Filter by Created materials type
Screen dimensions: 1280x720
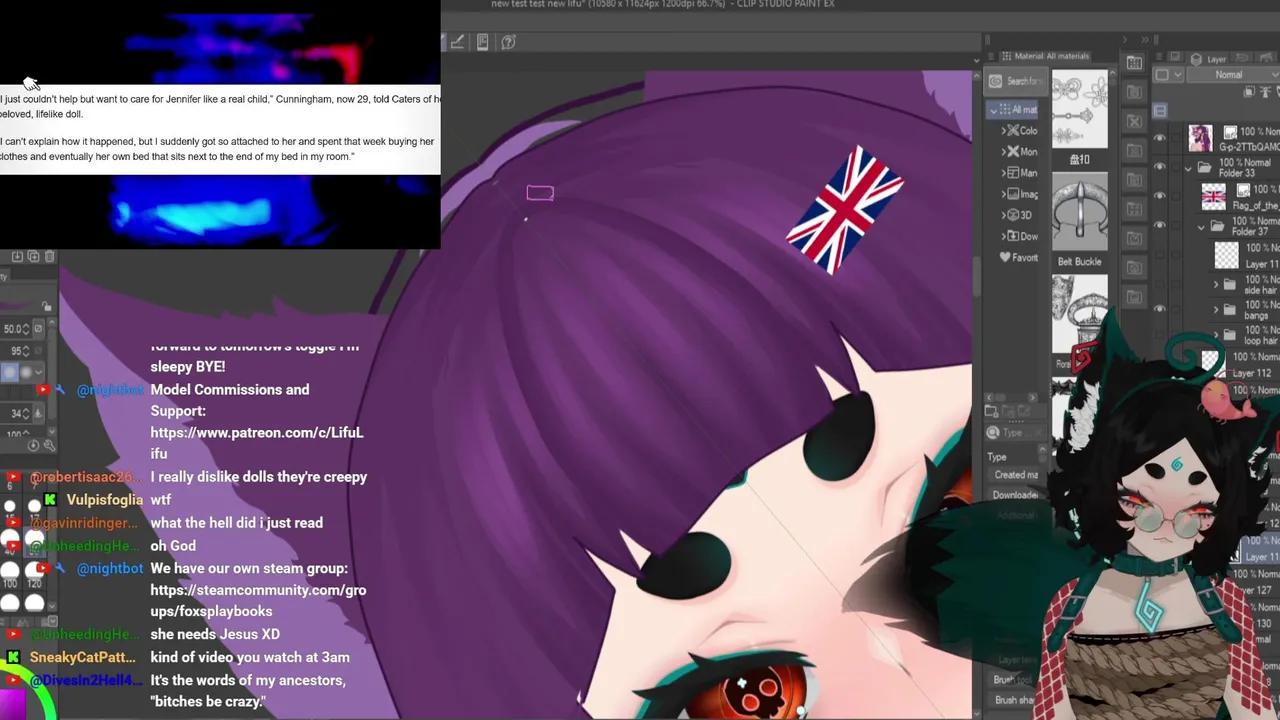[1015, 475]
